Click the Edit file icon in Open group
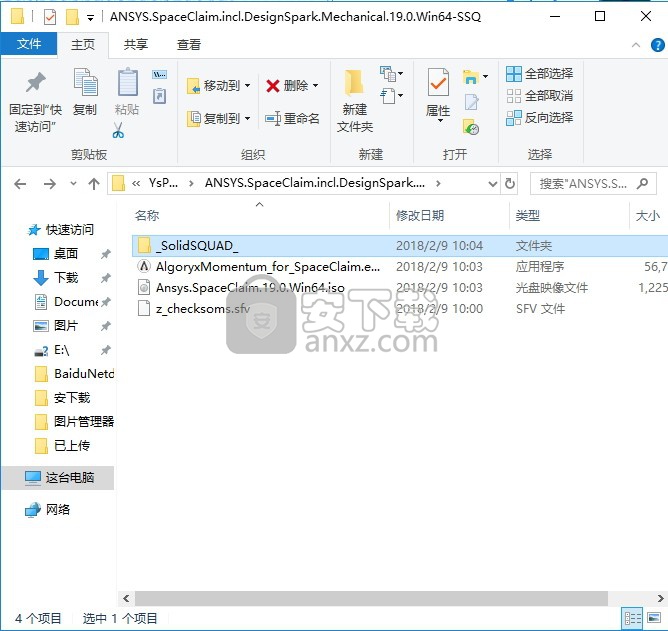Image resolution: width=668 pixels, height=631 pixels. point(471,102)
